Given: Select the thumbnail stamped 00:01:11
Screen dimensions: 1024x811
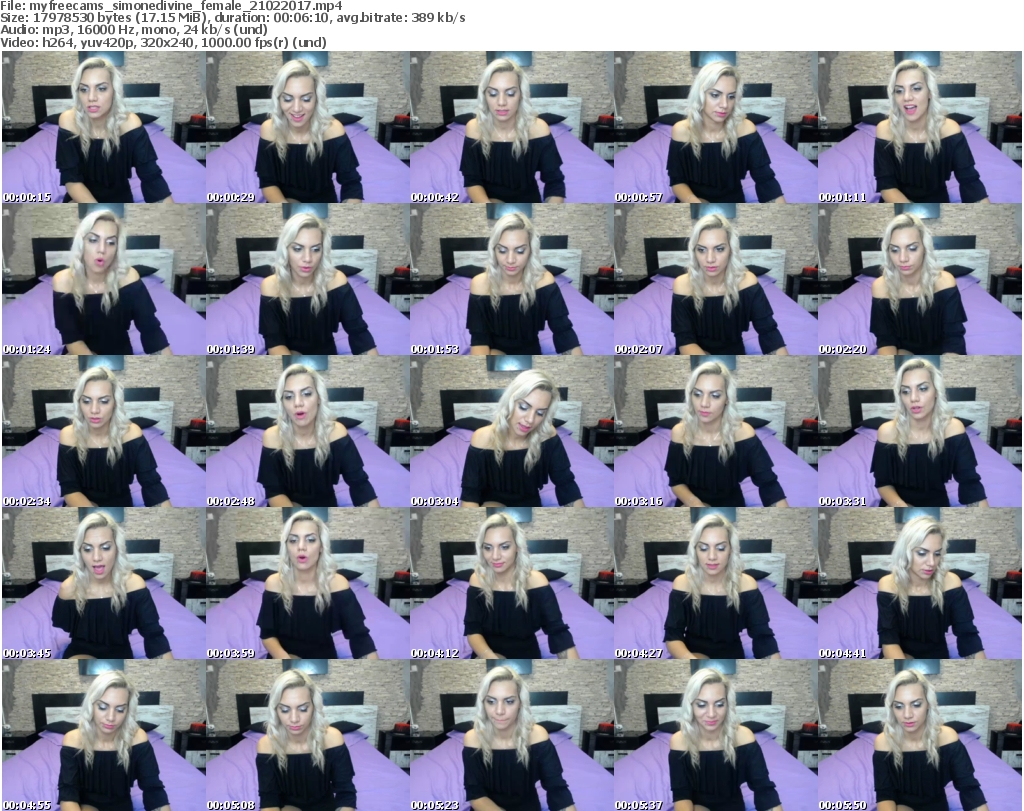Looking at the screenshot, I should [x=920, y=127].
